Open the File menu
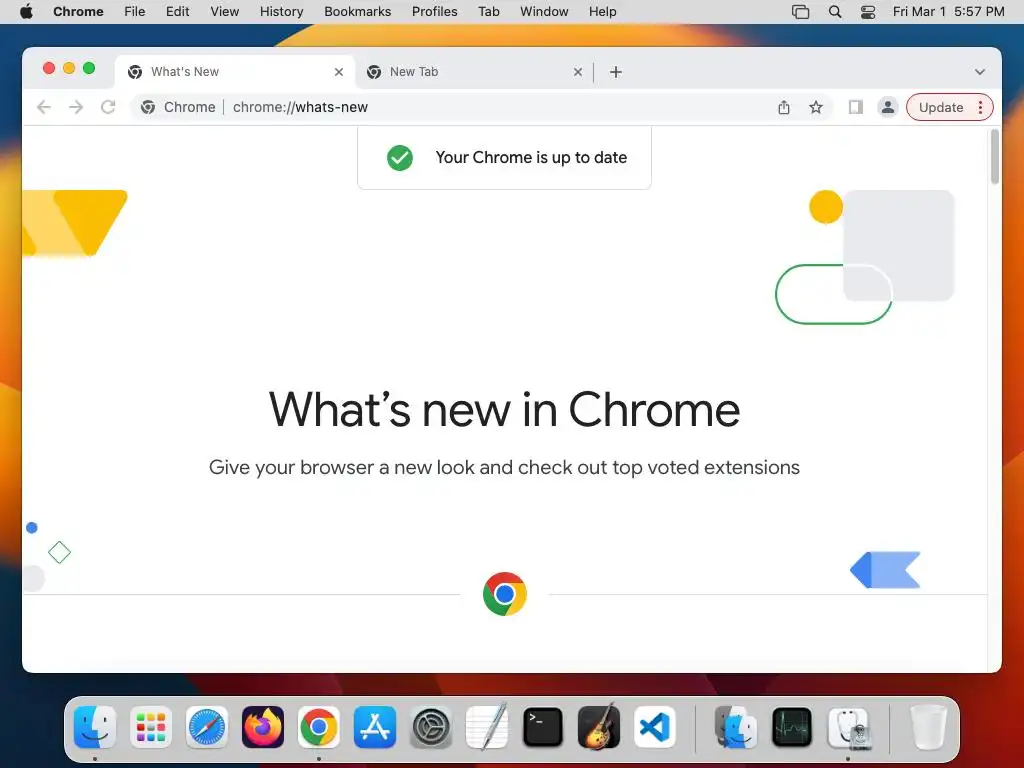Image resolution: width=1024 pixels, height=768 pixels. (x=135, y=12)
